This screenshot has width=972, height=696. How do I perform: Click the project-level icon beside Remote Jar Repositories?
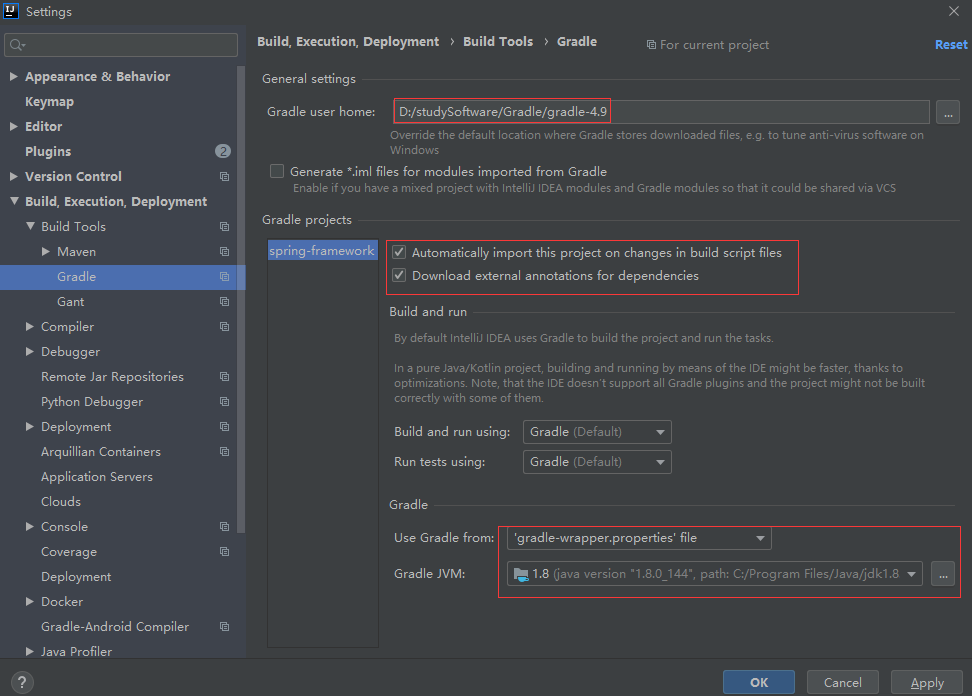pyautogui.click(x=224, y=377)
